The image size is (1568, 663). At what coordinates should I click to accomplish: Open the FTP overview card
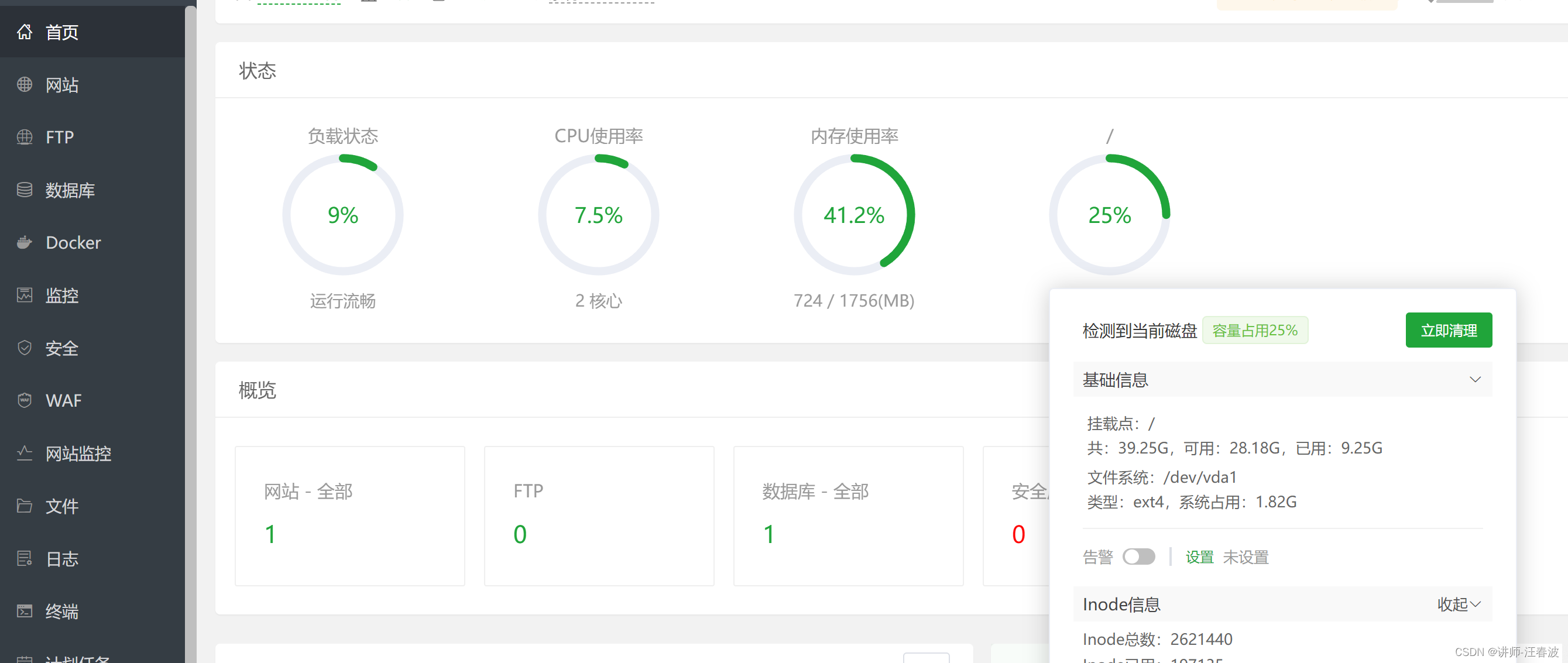click(599, 516)
